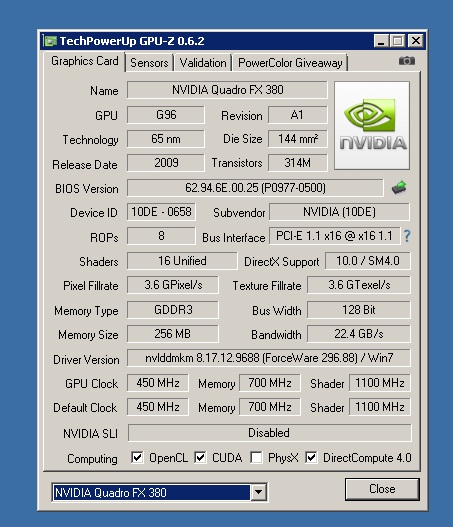Screen dimensions: 453x527
Task: Open the PowerColor Giveaway tab
Action: (x=290, y=63)
